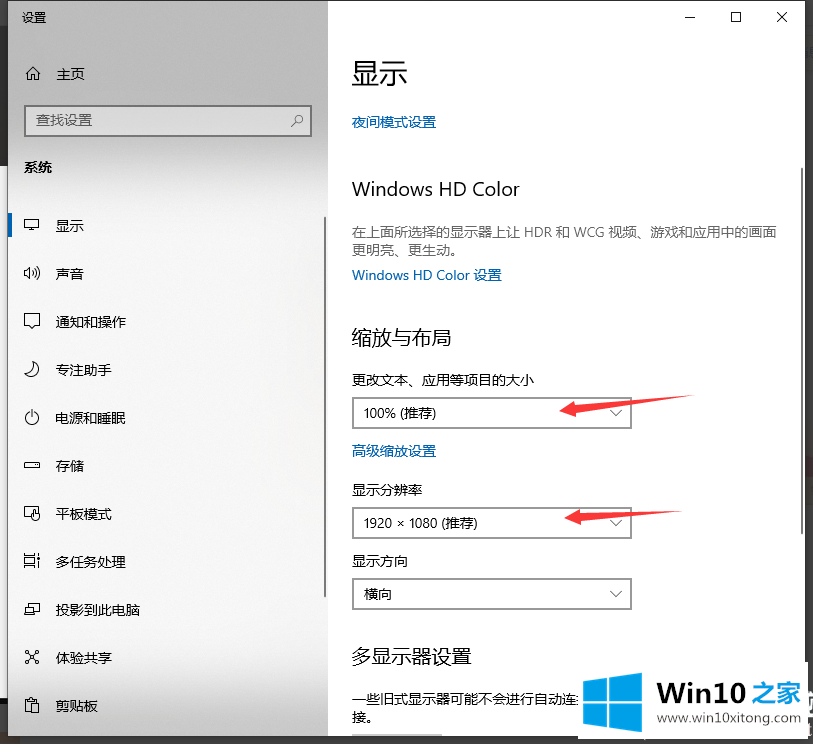The width and height of the screenshot is (813, 744).
Task: Go to 平板模式 settings
Action: [x=83, y=514]
